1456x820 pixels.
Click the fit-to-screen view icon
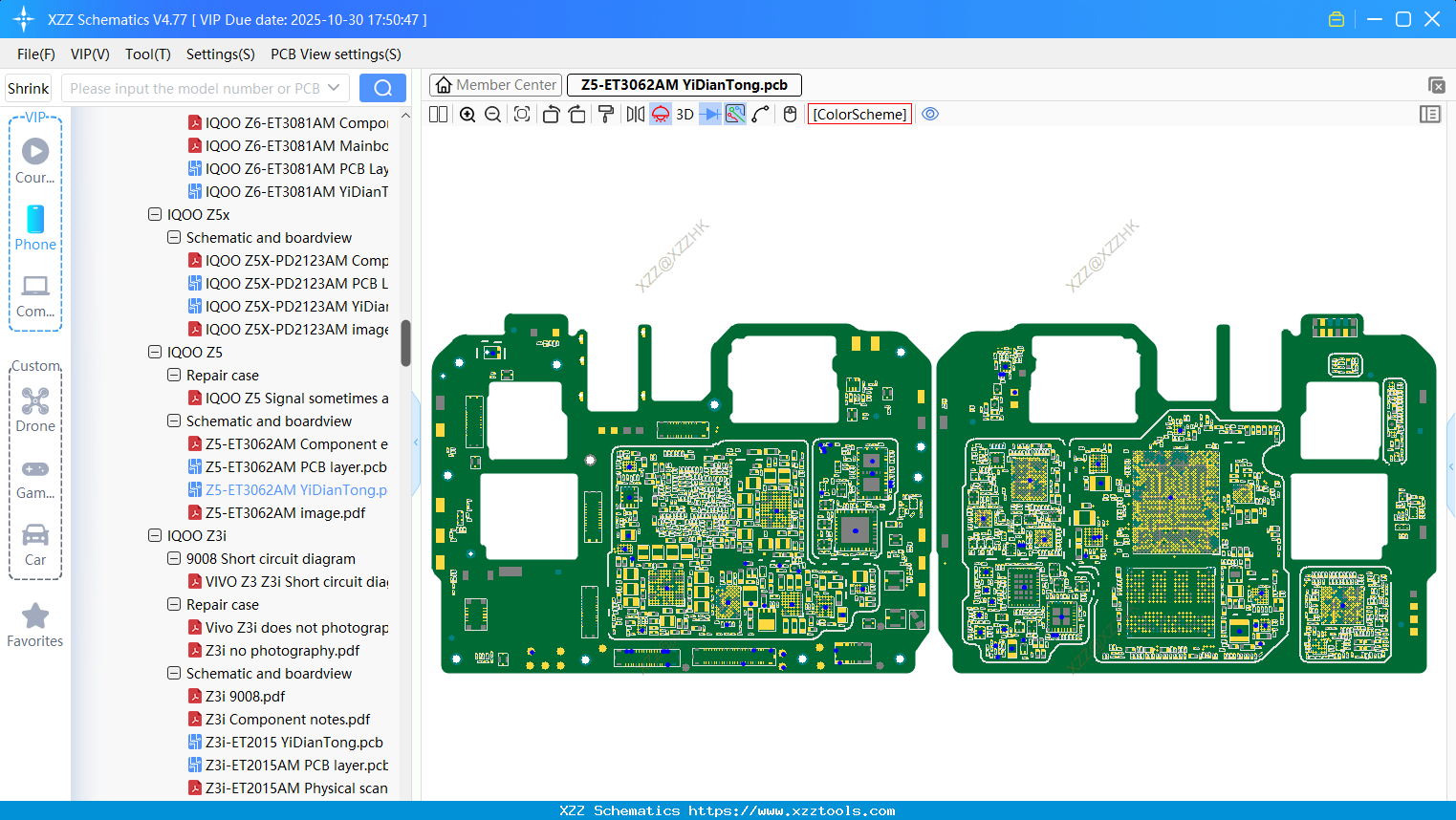click(x=522, y=115)
